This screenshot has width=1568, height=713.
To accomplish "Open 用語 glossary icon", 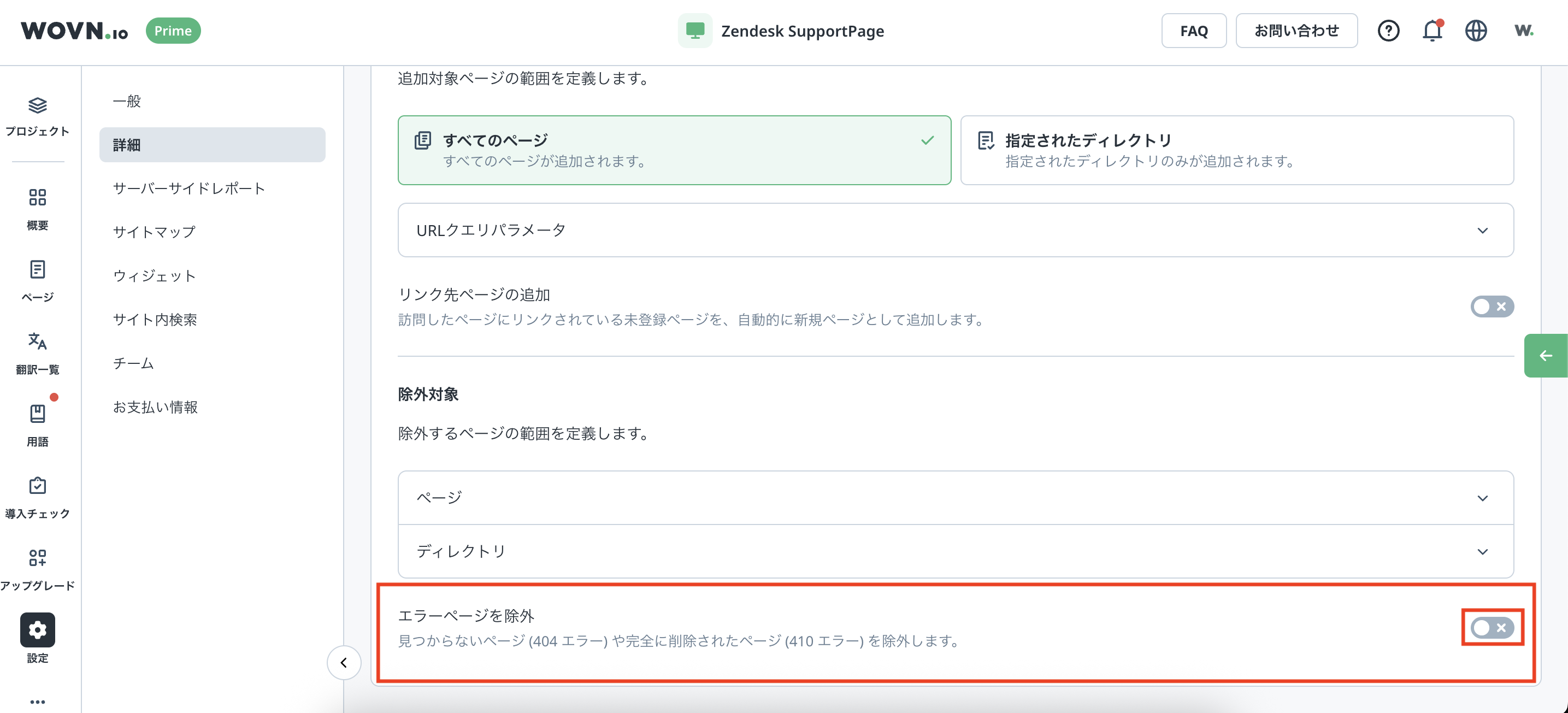I will [37, 414].
